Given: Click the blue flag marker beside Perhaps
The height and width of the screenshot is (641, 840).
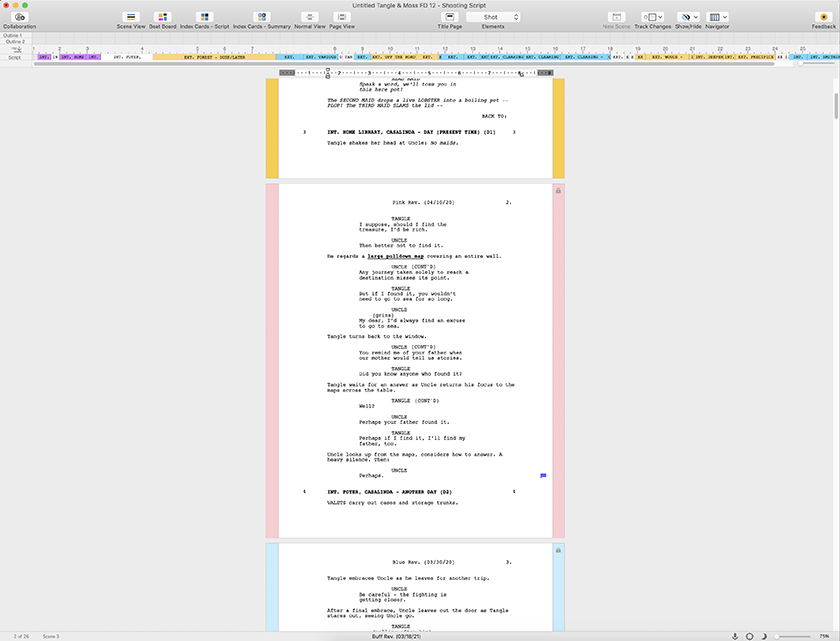Looking at the screenshot, I should click(x=543, y=476).
